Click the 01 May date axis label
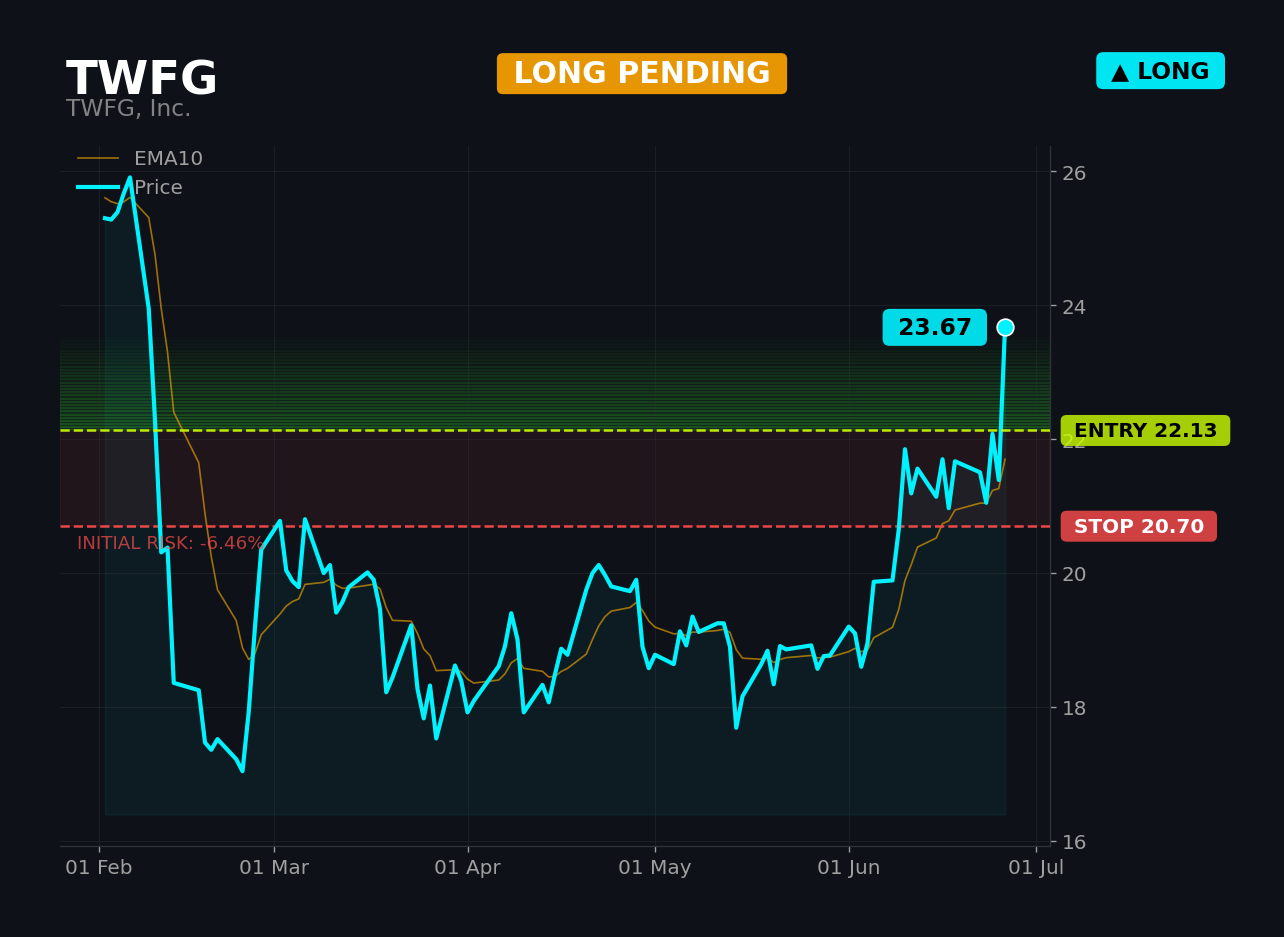 pyautogui.click(x=655, y=868)
